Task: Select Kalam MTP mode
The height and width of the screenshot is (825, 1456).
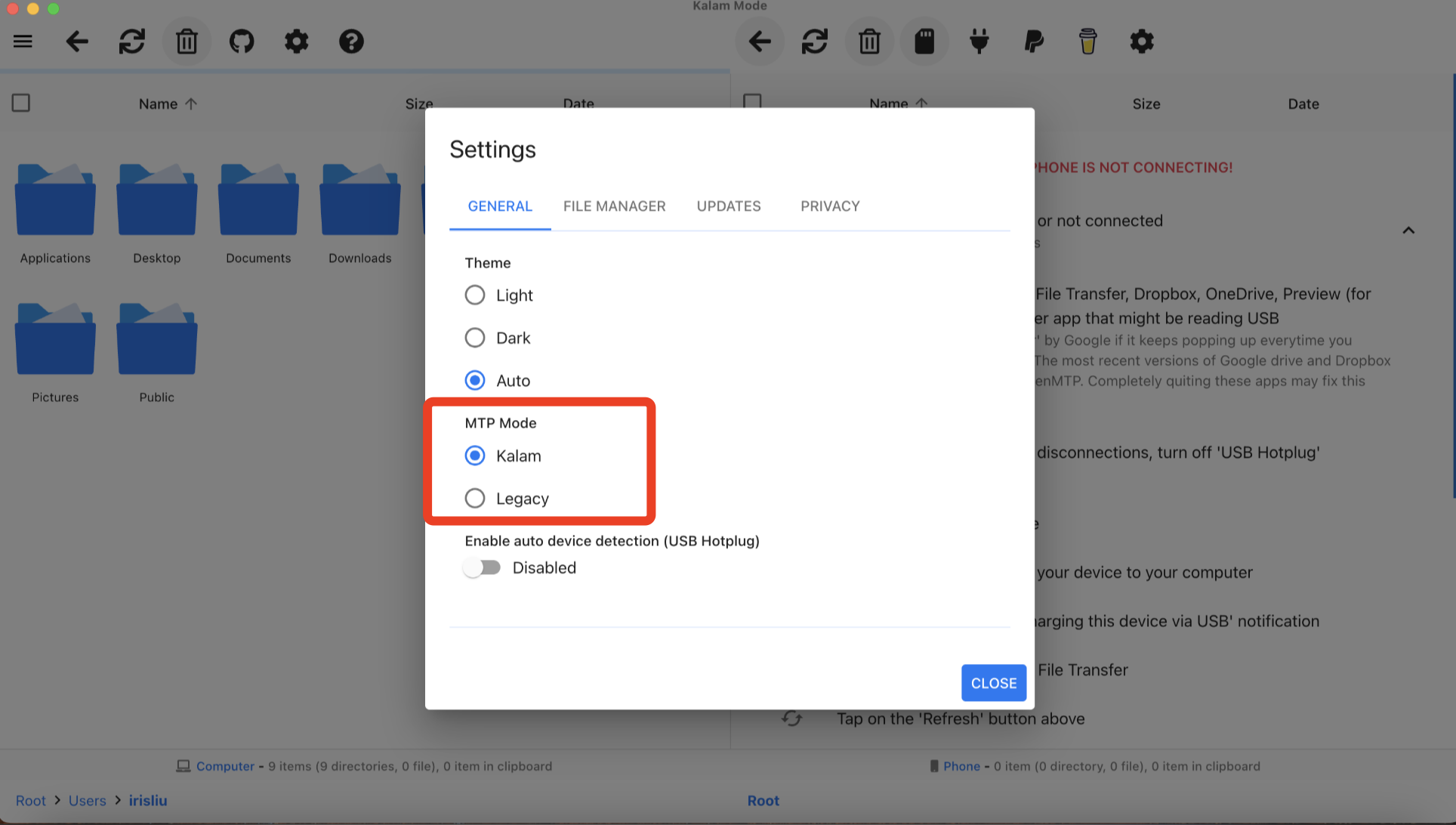Action: click(x=475, y=456)
